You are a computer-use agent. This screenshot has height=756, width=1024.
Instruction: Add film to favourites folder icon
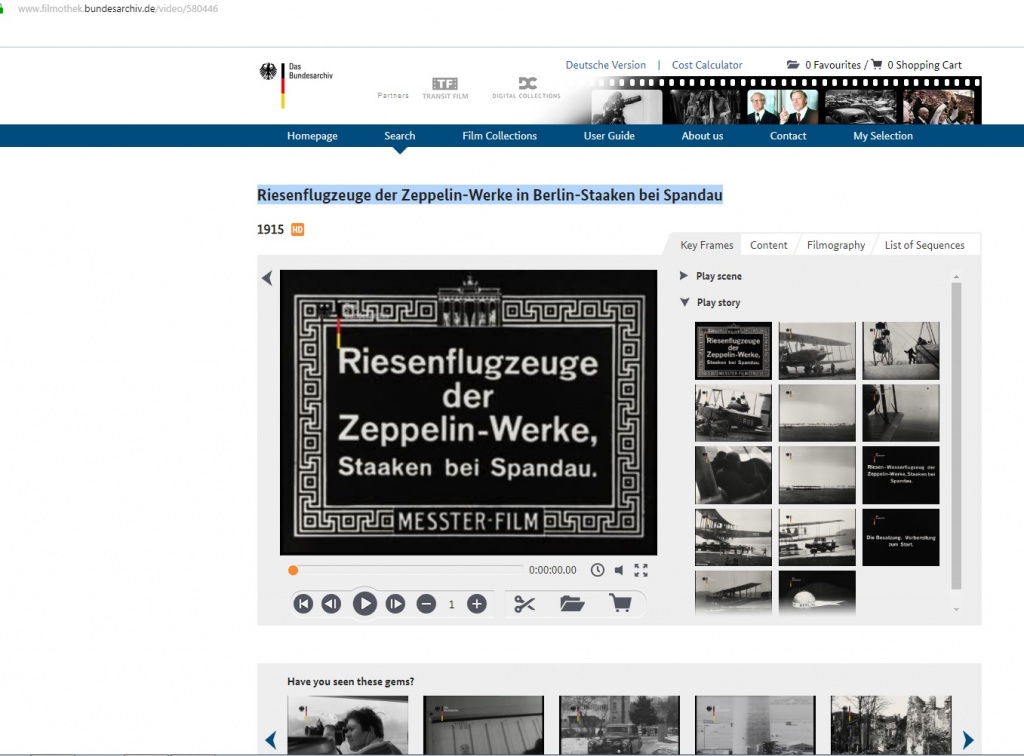[x=572, y=604]
